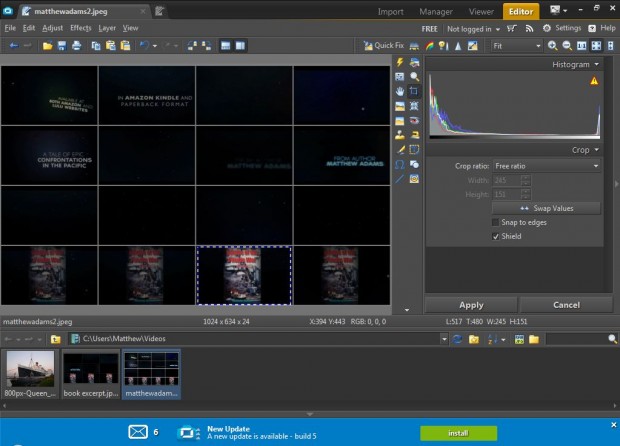Image resolution: width=620 pixels, height=446 pixels.
Task: Open the View menu
Action: click(130, 28)
